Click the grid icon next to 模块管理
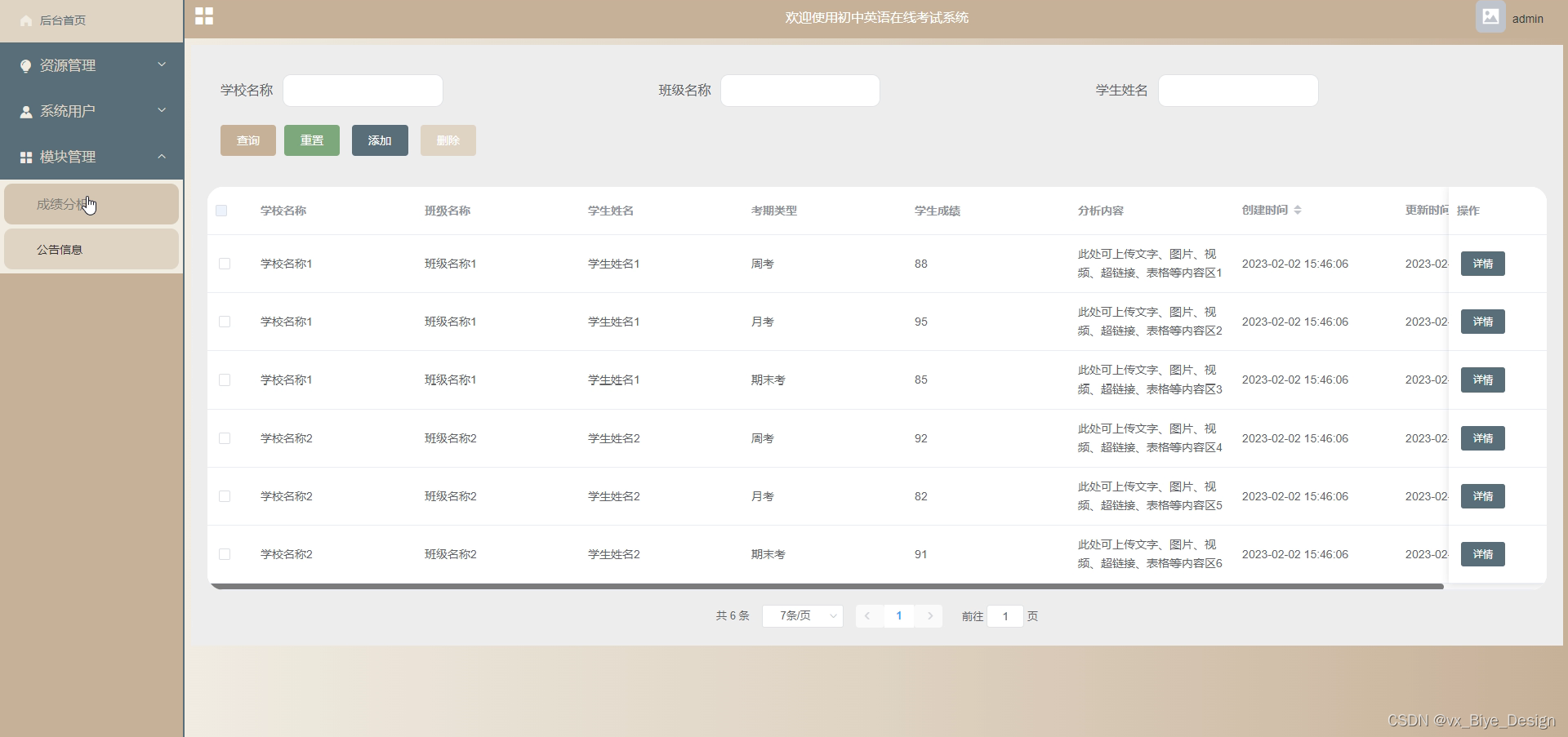1568x737 pixels. point(26,158)
